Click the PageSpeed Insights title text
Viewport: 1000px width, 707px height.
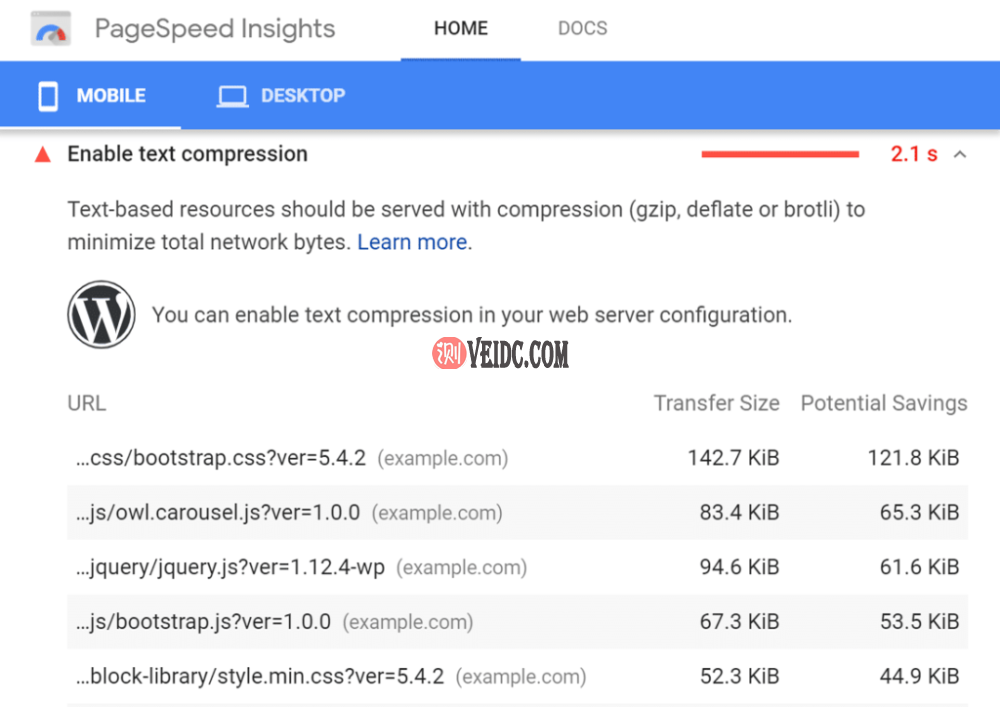tap(214, 29)
